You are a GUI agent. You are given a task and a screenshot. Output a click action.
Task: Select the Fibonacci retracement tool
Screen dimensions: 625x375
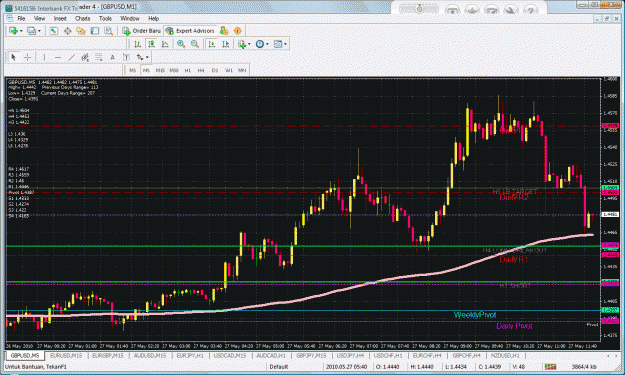pyautogui.click(x=98, y=57)
